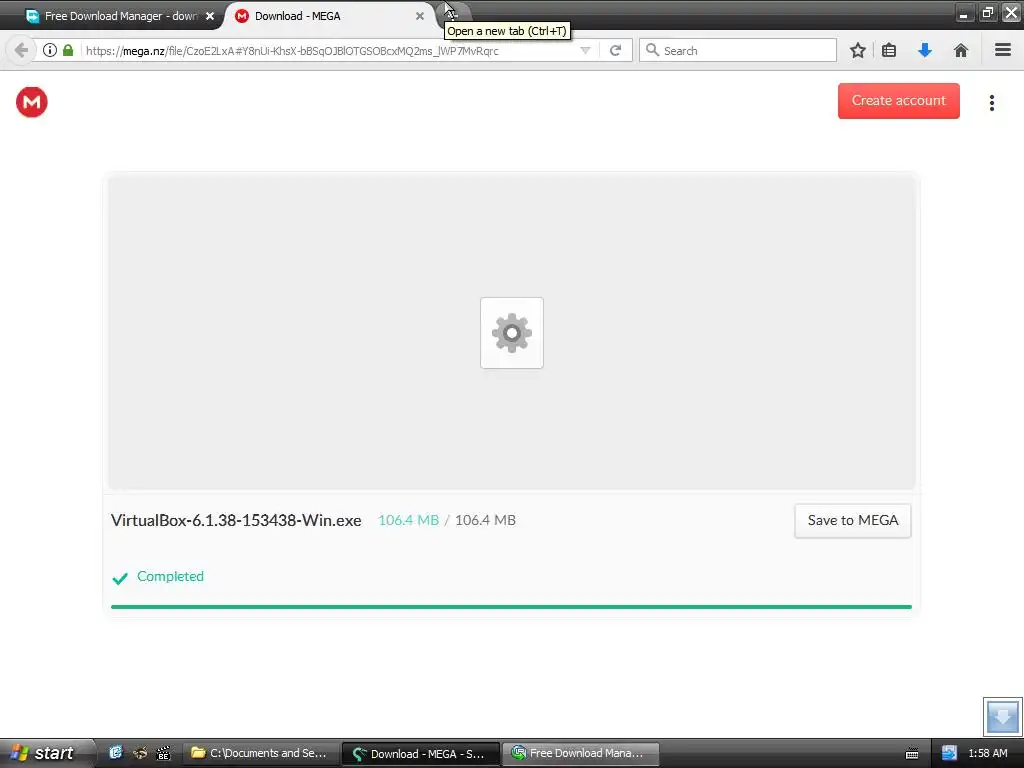Screen dimensions: 1024x768
Task: Open the downloads arrow icon in toolbar
Action: coord(925,50)
